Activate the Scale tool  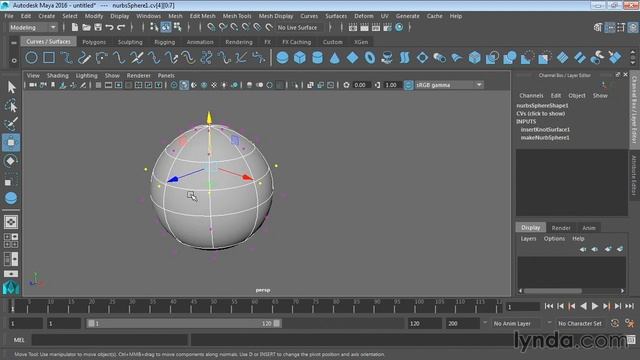[x=11, y=180]
